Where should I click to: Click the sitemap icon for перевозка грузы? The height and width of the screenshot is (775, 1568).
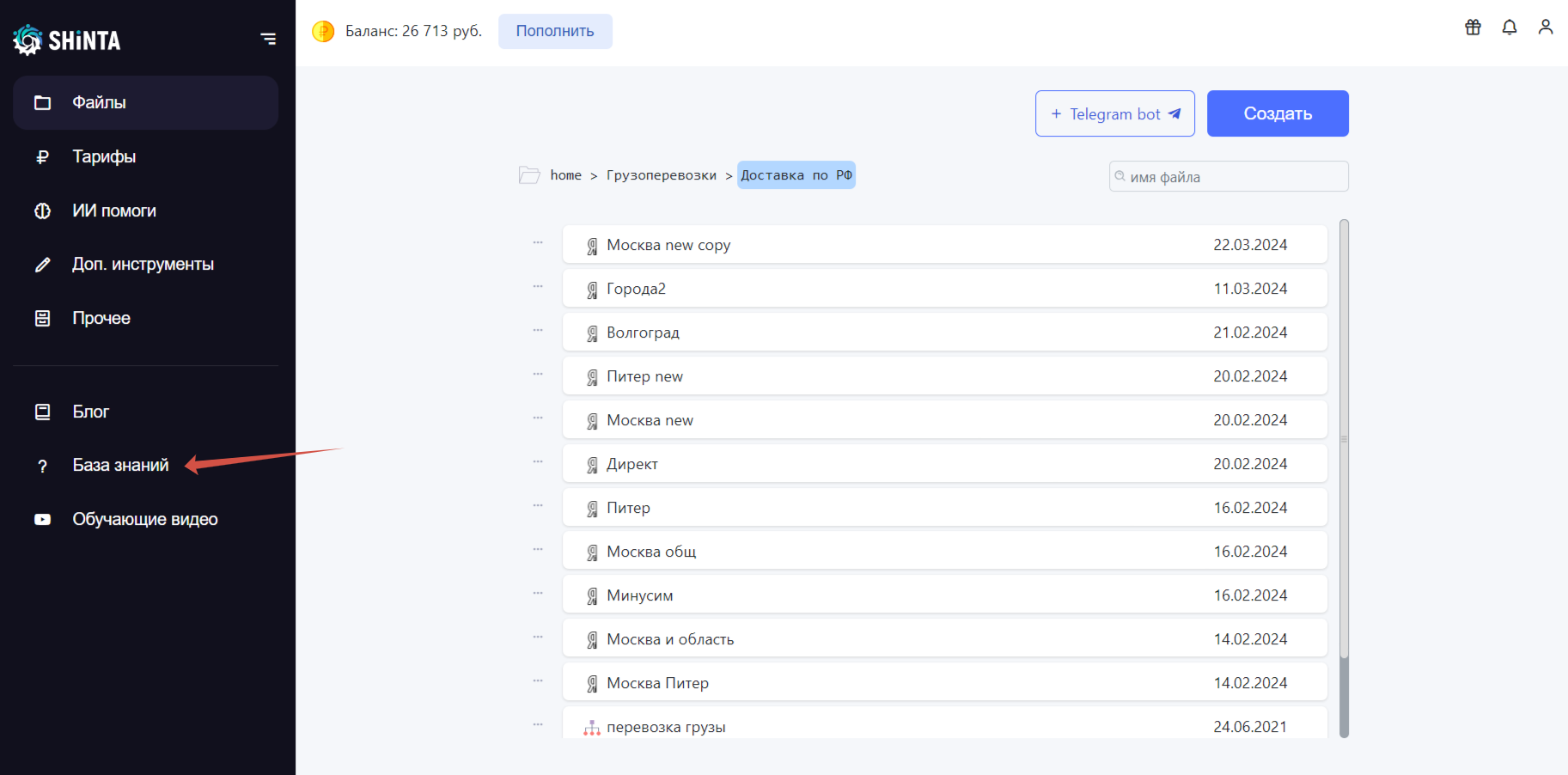point(592,728)
